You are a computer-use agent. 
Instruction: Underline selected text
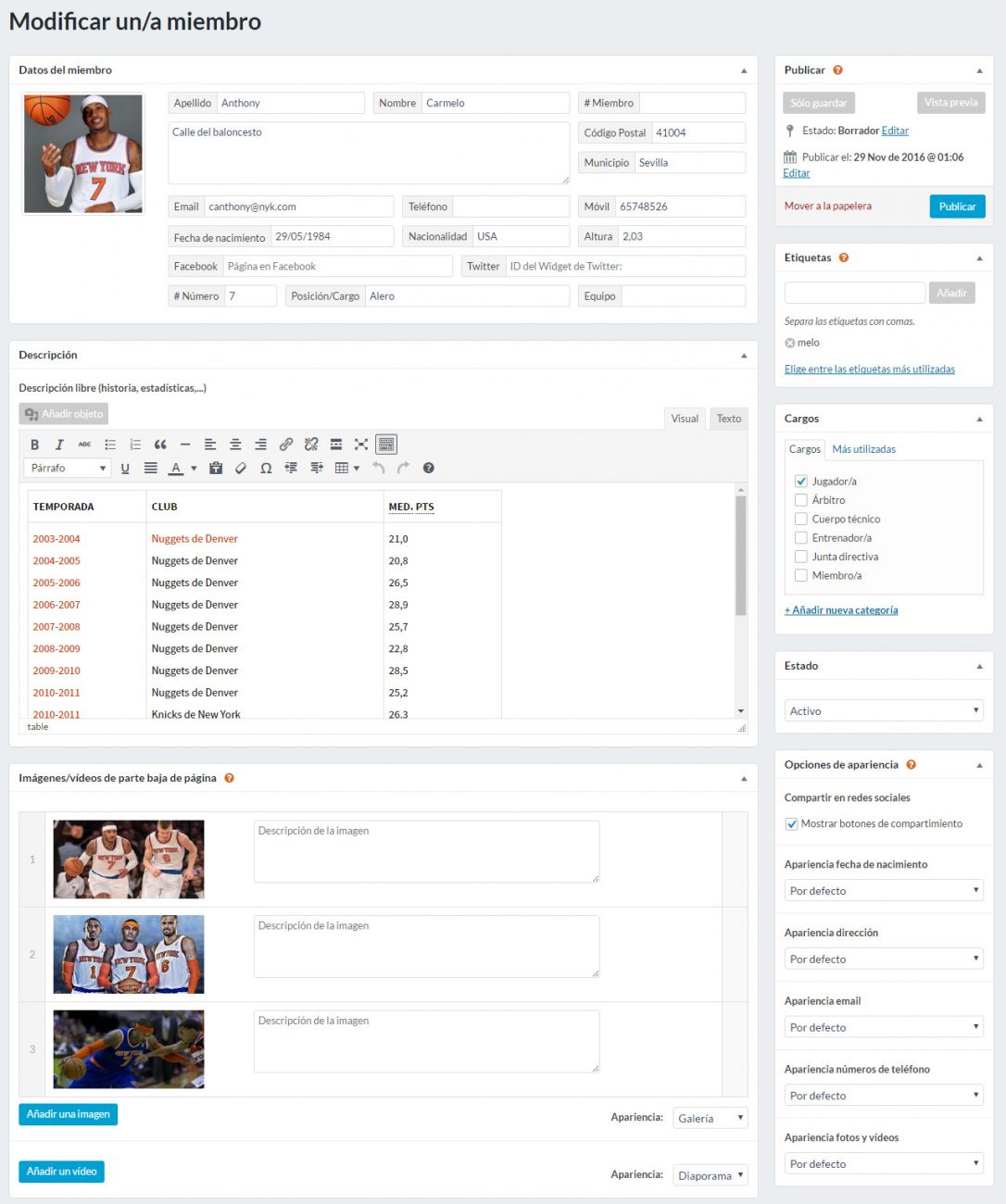click(125, 468)
